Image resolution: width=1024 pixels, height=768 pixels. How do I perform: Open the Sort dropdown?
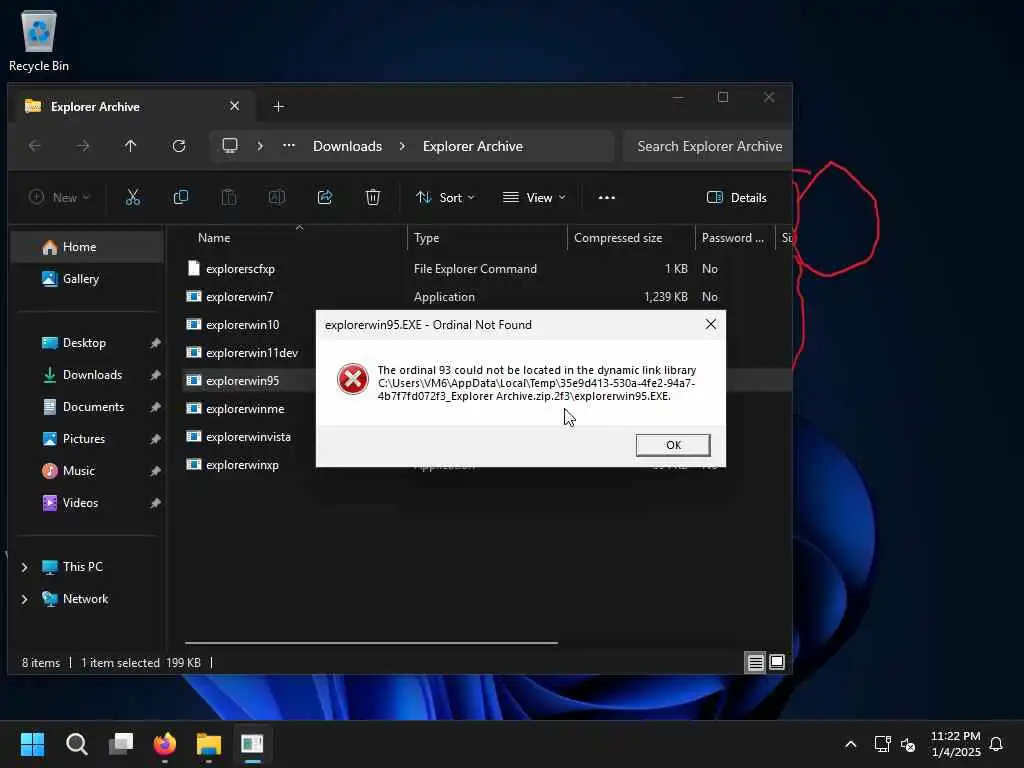click(445, 197)
